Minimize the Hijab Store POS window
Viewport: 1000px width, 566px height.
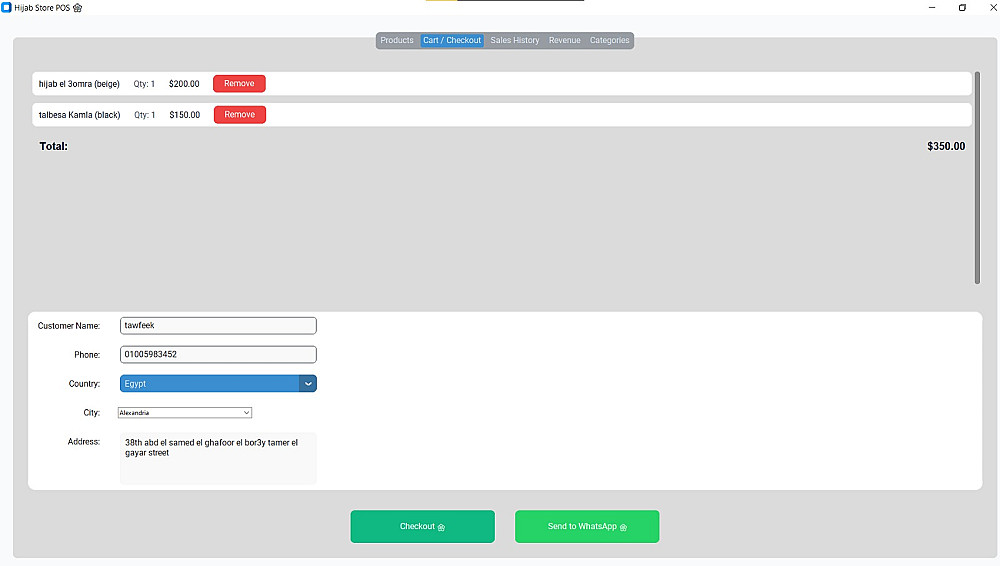[932, 8]
